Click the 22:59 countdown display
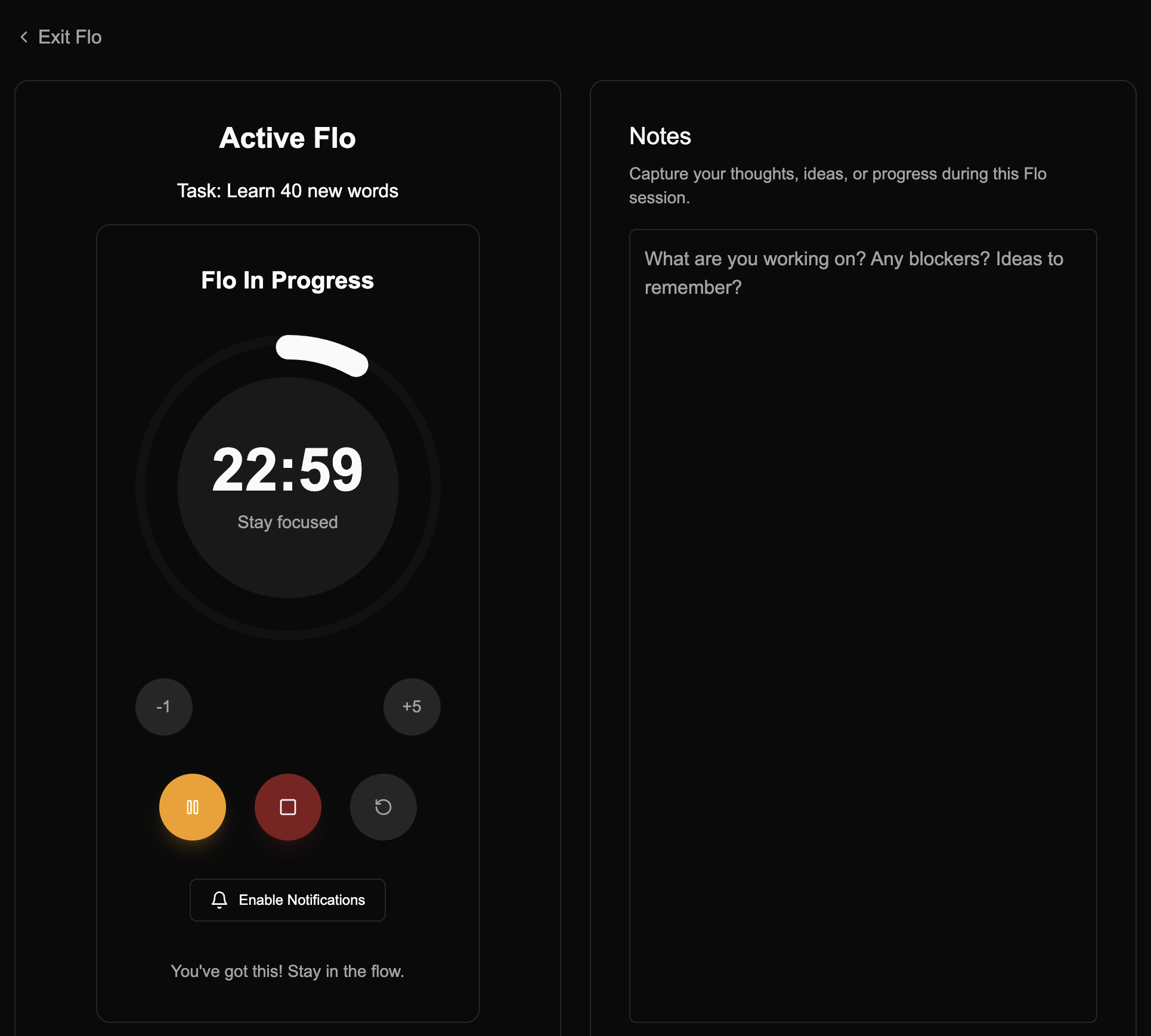 pyautogui.click(x=287, y=470)
